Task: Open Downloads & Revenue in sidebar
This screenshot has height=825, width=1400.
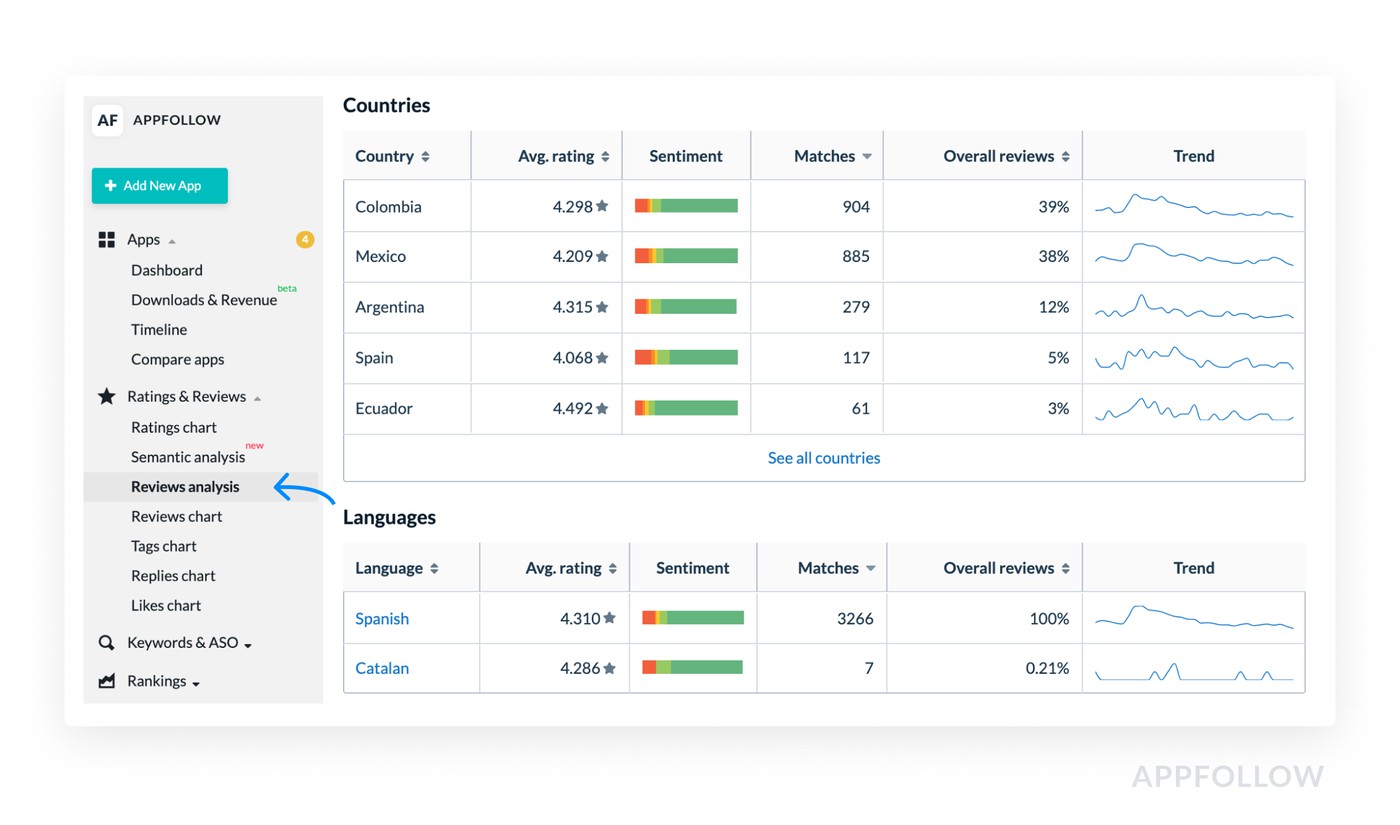Action: [x=204, y=300]
